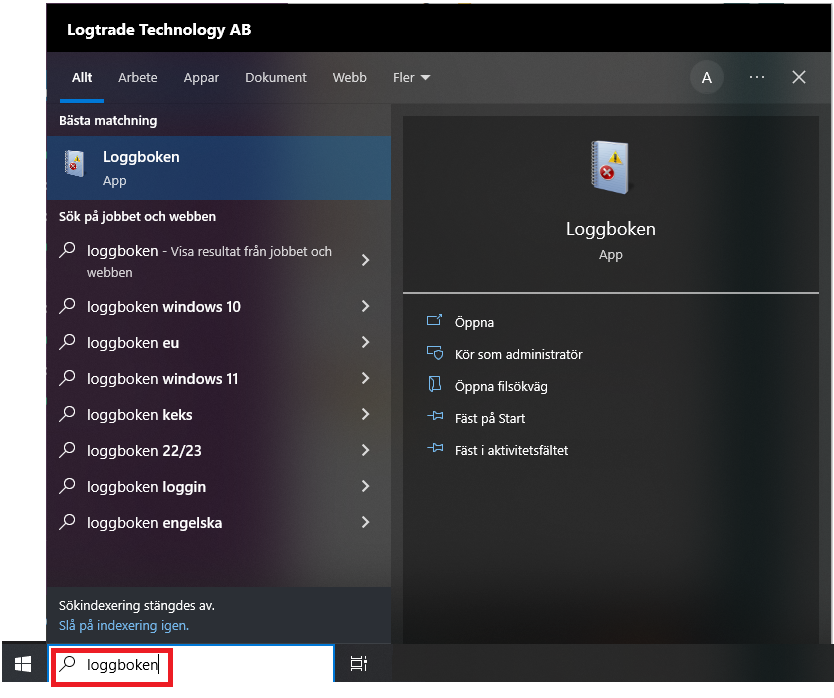
Task: Select suggestion loggboken windows 11
Action: coord(162,378)
